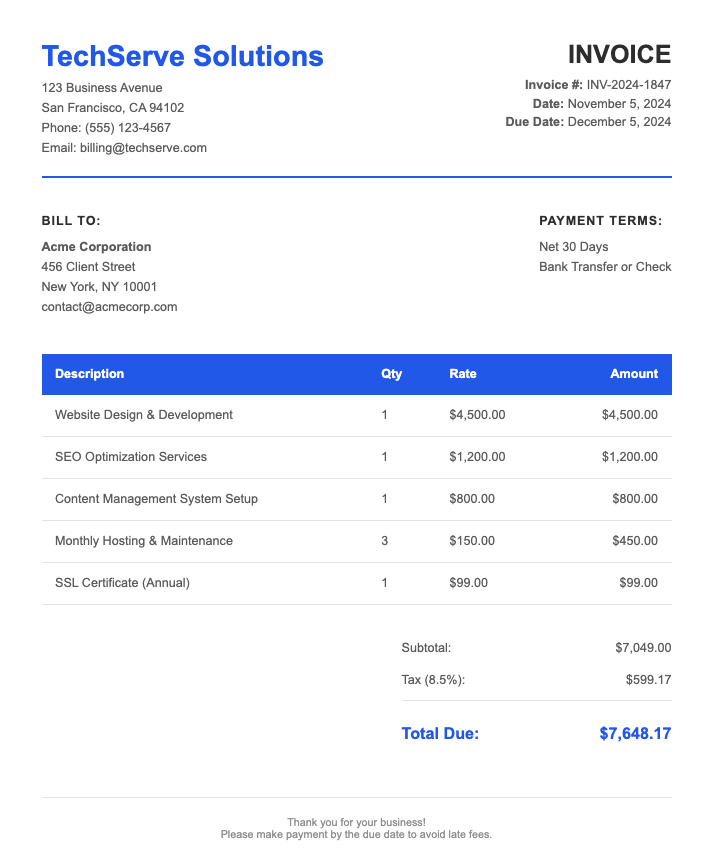Image resolution: width=714 pixels, height=868 pixels.
Task: Click the large INVOICE heading
Action: 619,54
